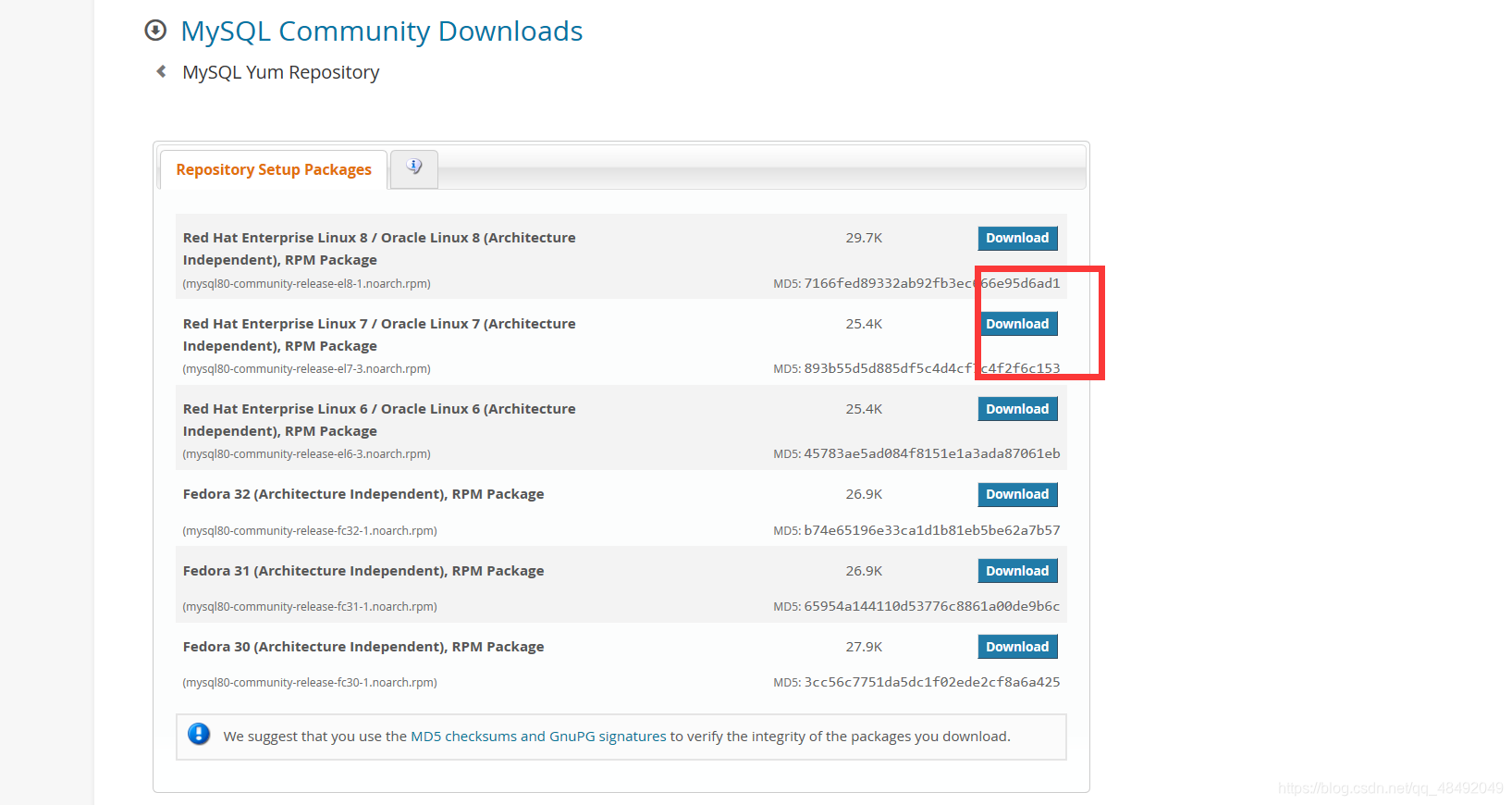Download the Fedora 31 RPM package
The width and height of the screenshot is (1512, 805).
pos(1017,571)
